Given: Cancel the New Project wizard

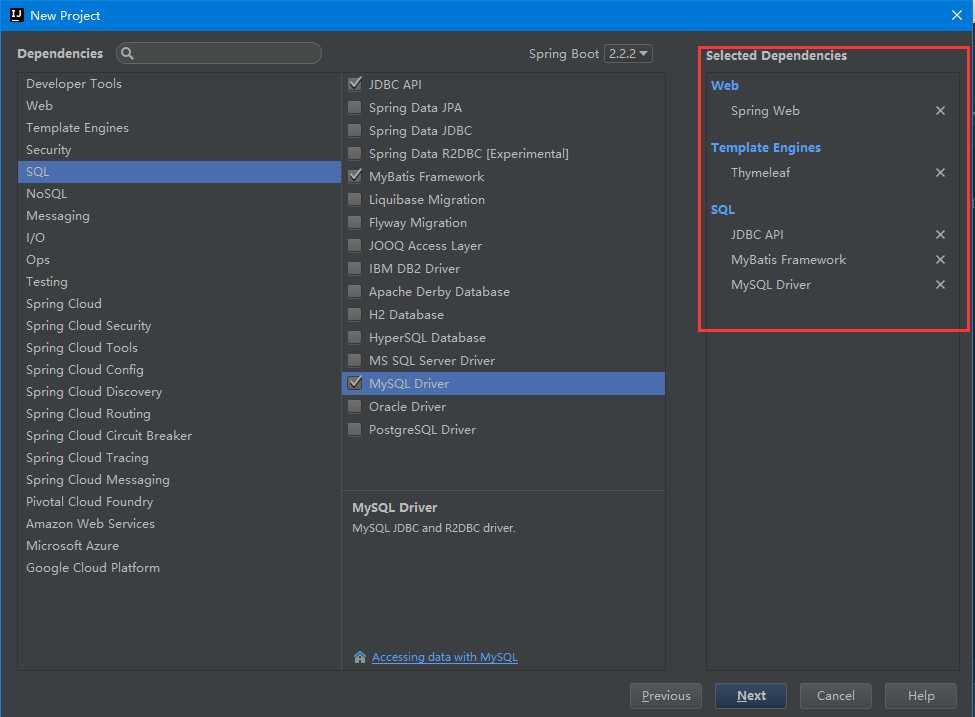Looking at the screenshot, I should click(x=835, y=696).
